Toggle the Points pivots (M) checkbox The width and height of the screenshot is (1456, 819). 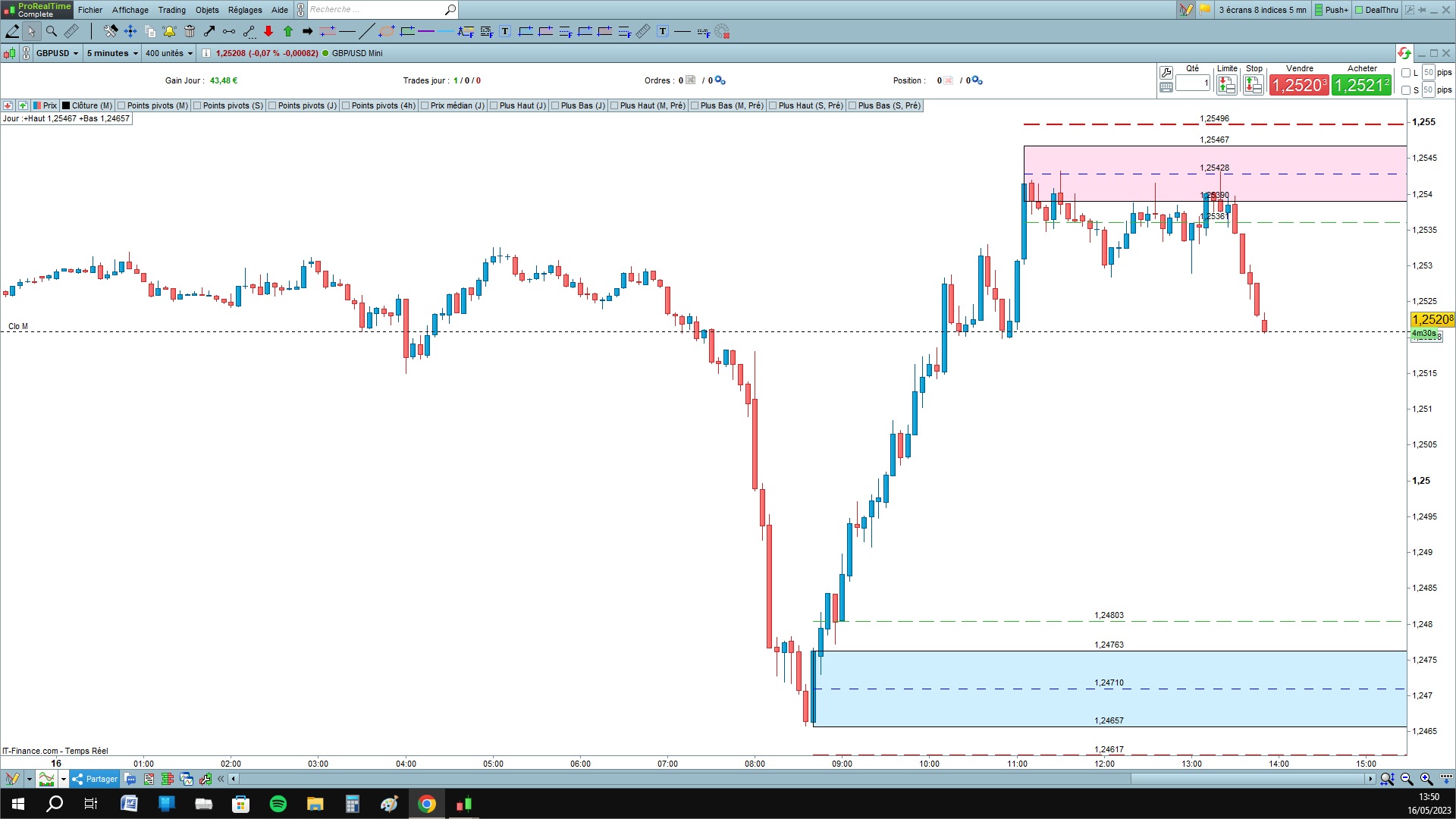[x=121, y=105]
